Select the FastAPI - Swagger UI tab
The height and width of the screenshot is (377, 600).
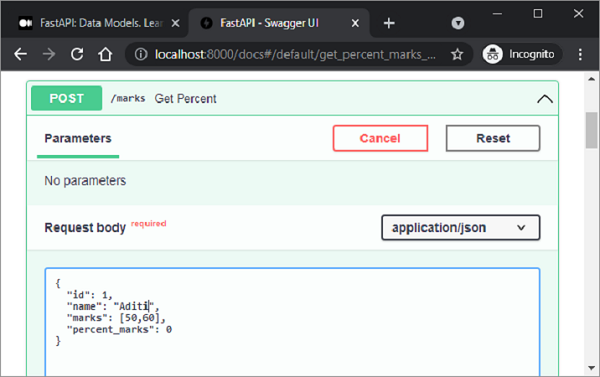[x=279, y=23]
